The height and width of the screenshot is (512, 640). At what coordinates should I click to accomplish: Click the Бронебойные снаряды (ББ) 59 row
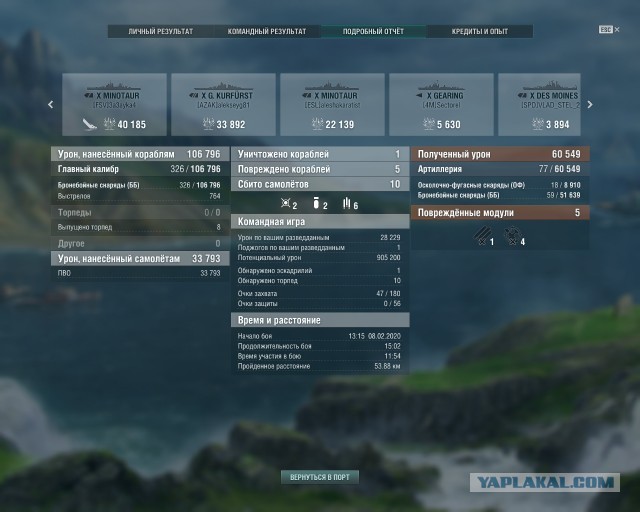500,195
